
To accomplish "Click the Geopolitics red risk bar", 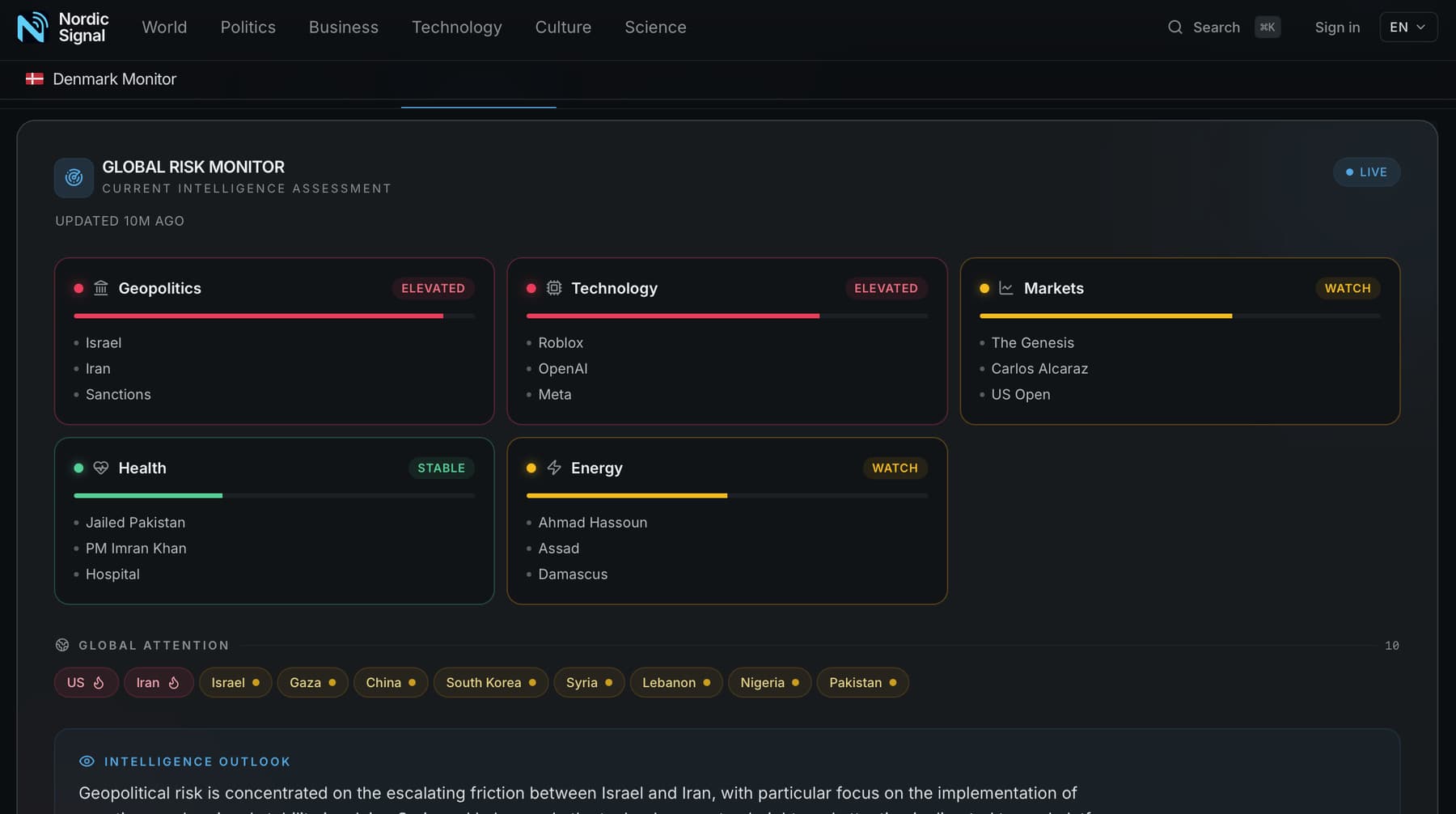I will coord(258,316).
